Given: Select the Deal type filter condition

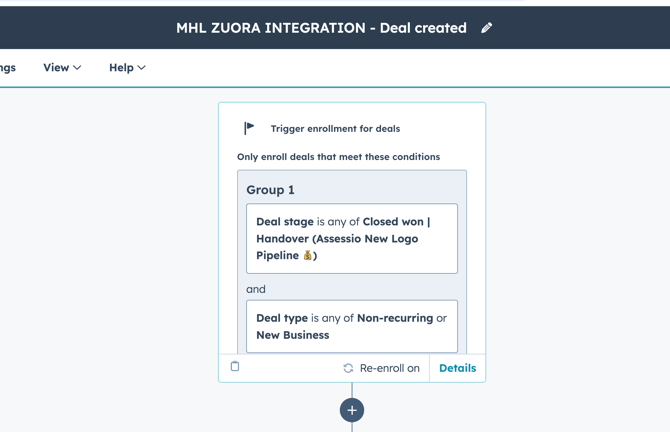Looking at the screenshot, I should (x=352, y=326).
